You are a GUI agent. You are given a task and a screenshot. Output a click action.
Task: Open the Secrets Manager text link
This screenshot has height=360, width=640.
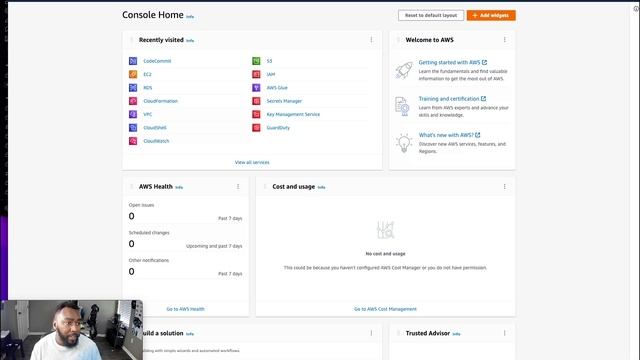tap(284, 101)
